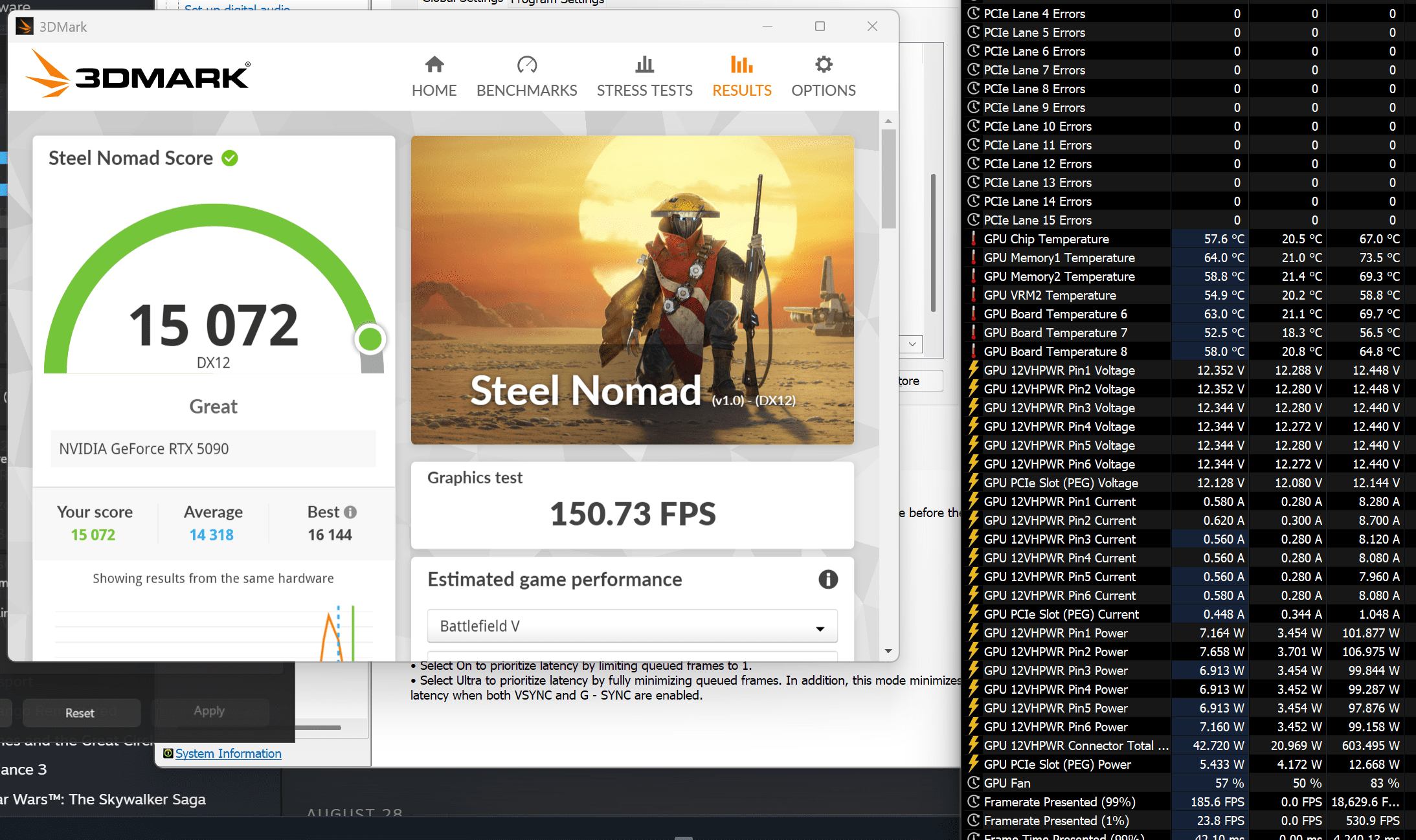Open Benchmarks via the gauge icon
Viewport: 1416px width, 840px height.
tap(526, 65)
